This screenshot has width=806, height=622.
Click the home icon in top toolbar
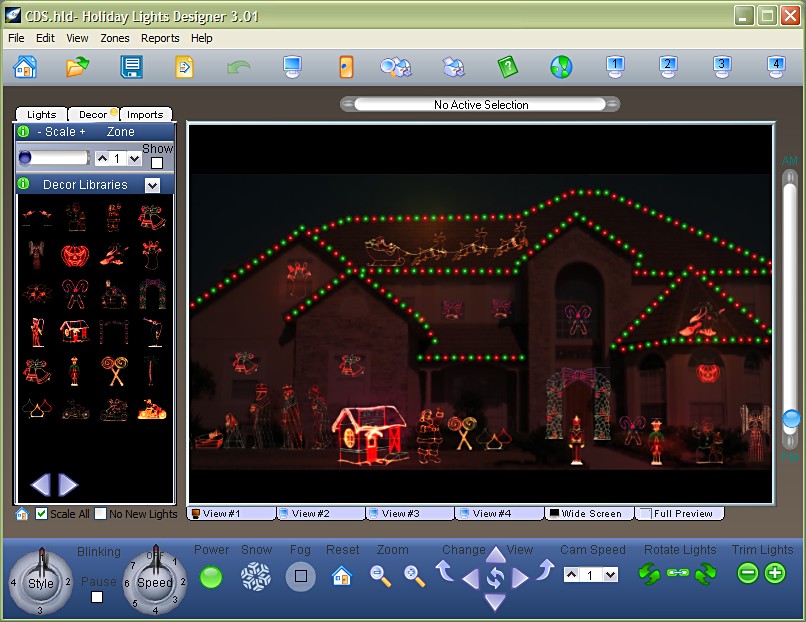point(25,67)
